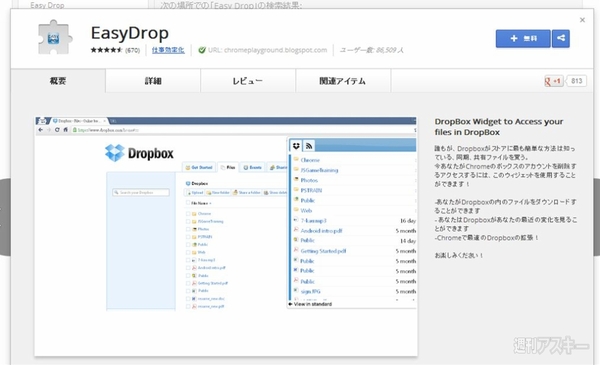
Task: Open the レビュー reviews tab
Action: (248, 81)
